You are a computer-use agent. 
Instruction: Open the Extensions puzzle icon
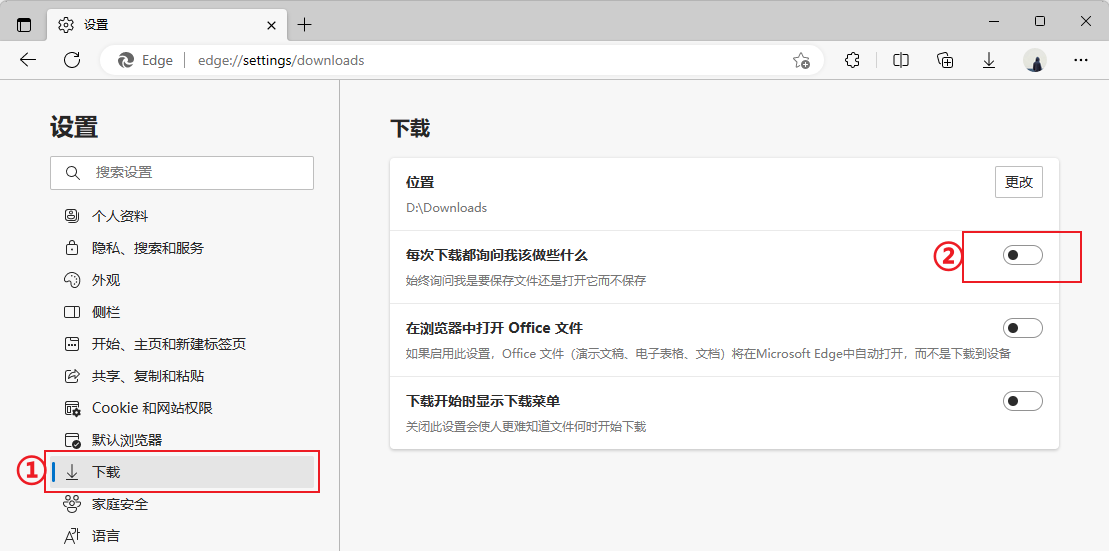tap(852, 60)
